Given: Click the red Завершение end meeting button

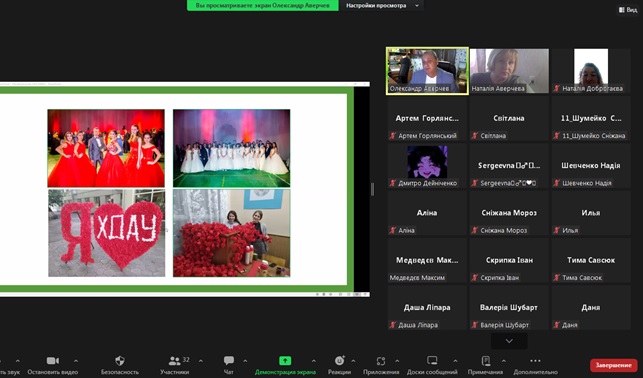Looking at the screenshot, I should (x=613, y=365).
